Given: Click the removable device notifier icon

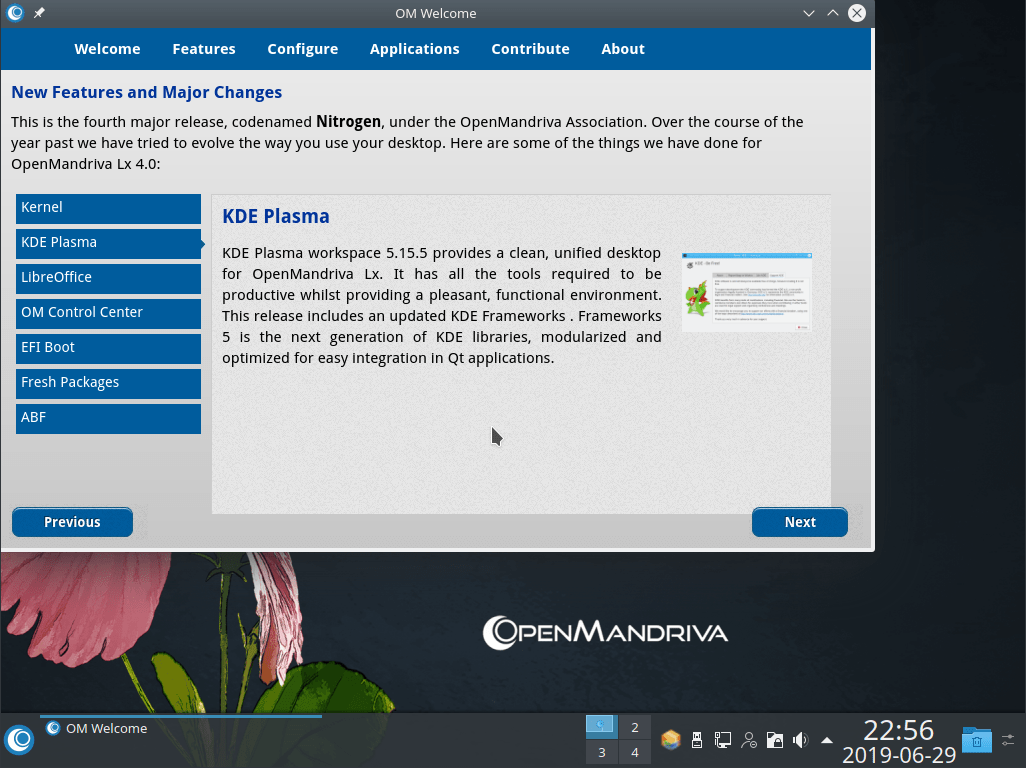Looking at the screenshot, I should pos(696,740).
